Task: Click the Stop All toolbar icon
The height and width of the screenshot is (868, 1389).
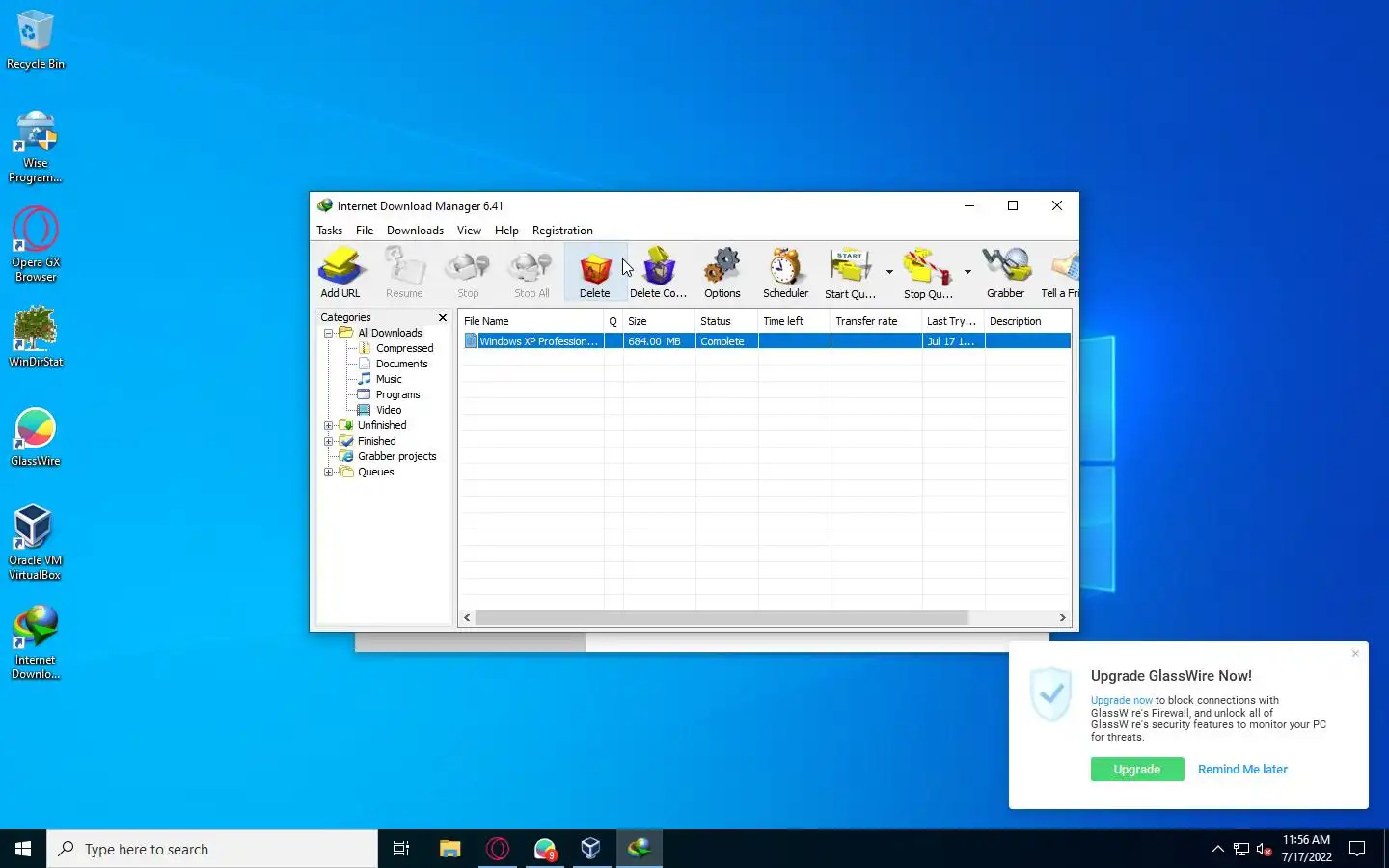Action: (531, 272)
